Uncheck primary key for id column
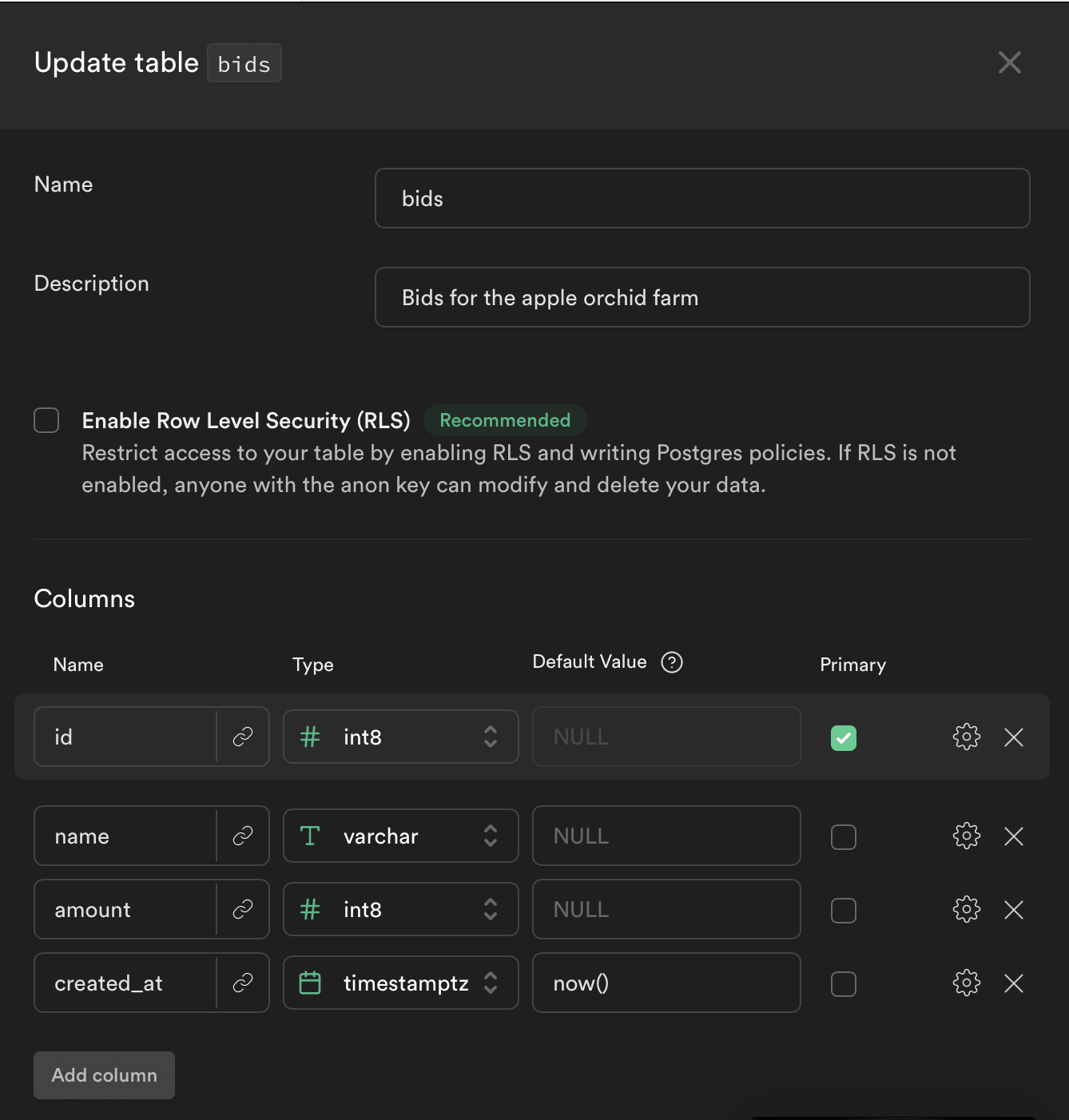This screenshot has height=1120, width=1069. click(x=844, y=737)
